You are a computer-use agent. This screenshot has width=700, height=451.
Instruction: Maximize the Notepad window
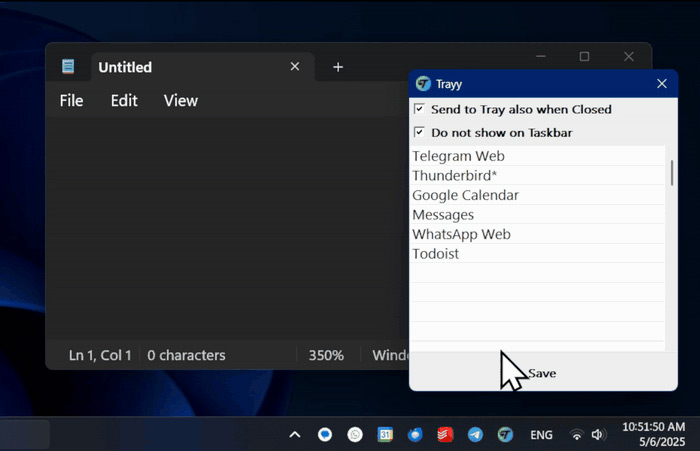pyautogui.click(x=584, y=57)
